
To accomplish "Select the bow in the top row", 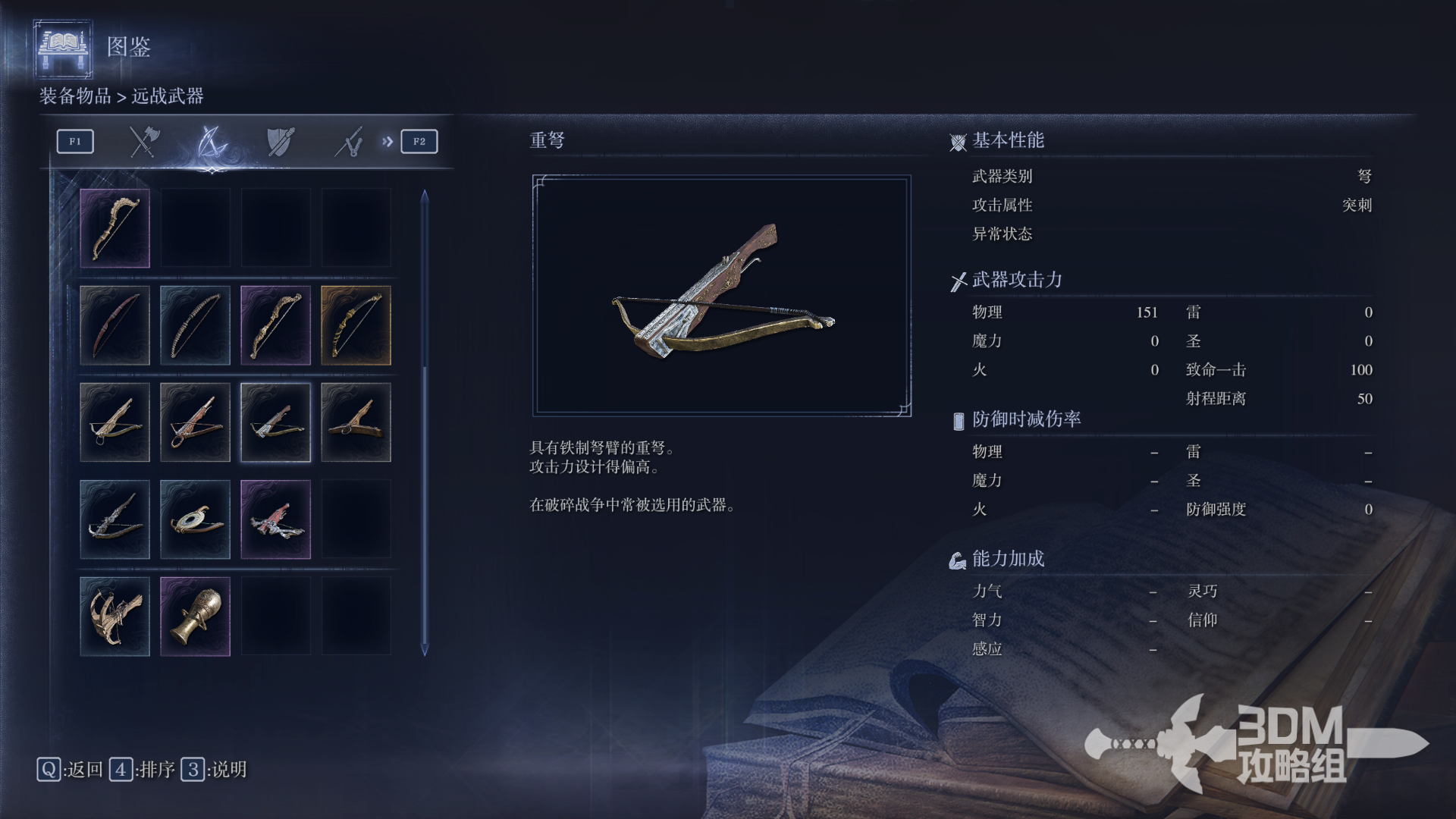I will 115,228.
